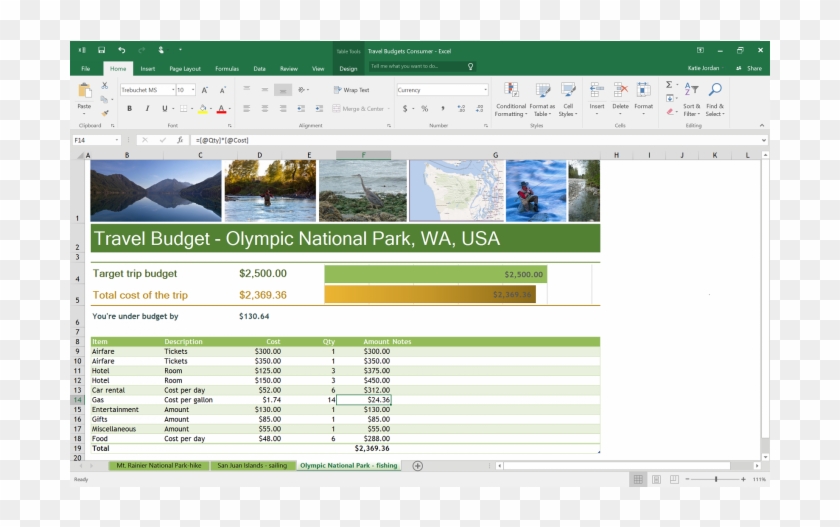Open the San Juan Islands - sailing sheet

pyautogui.click(x=252, y=465)
